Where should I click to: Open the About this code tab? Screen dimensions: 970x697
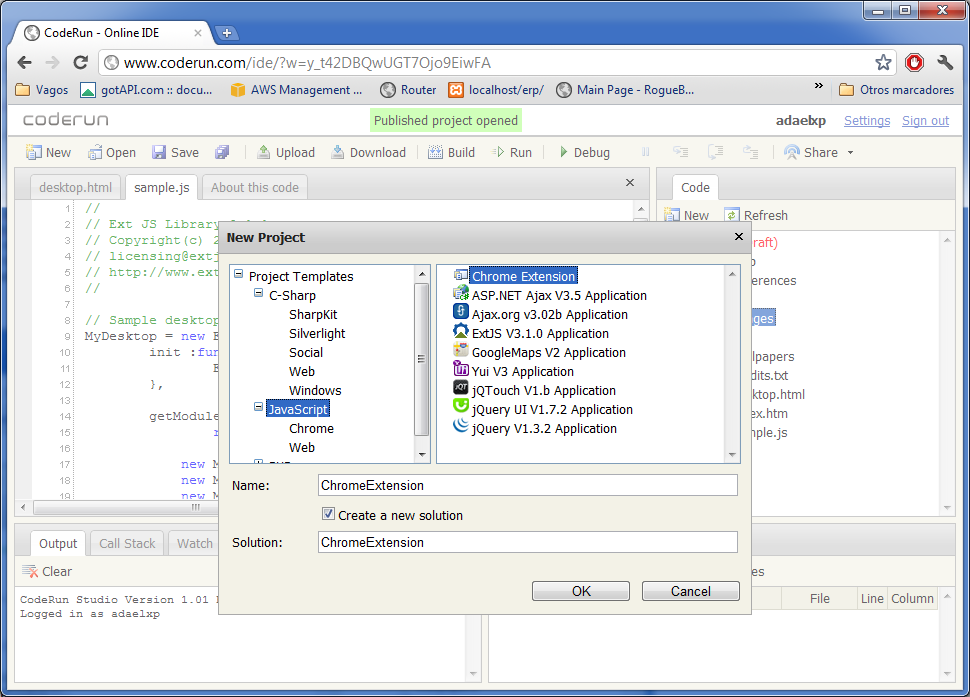[x=254, y=187]
